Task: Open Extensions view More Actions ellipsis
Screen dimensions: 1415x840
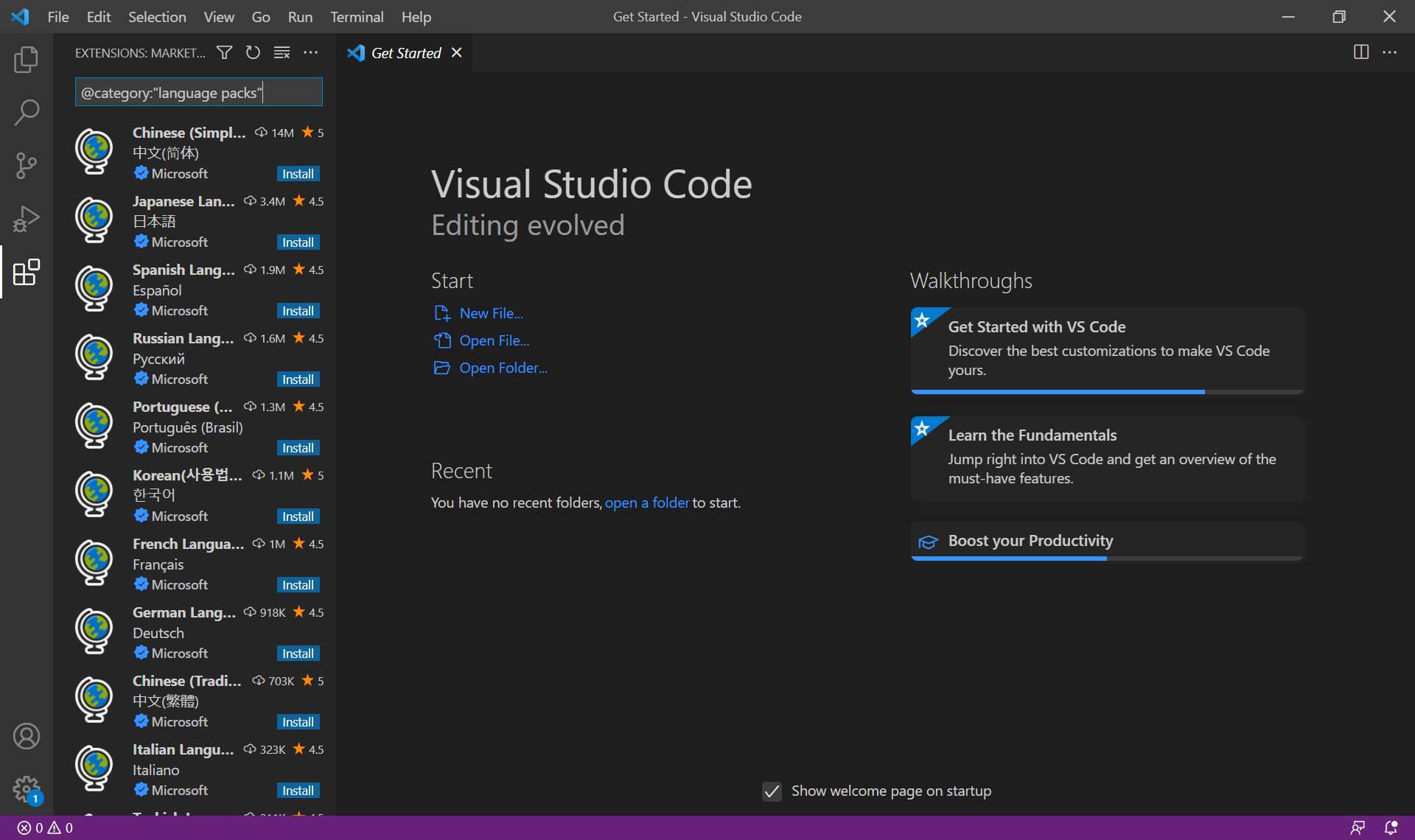Action: tap(311, 52)
